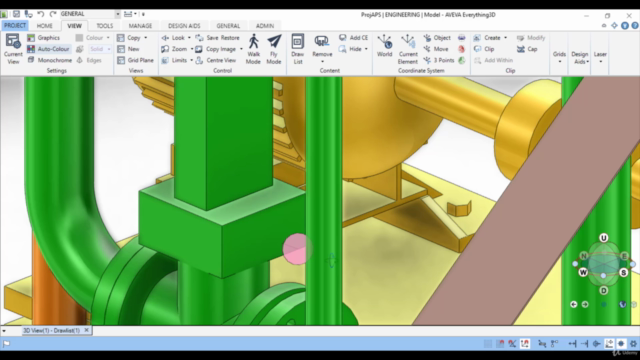The height and width of the screenshot is (360, 640).
Task: Switch to the TOOLS tab
Action: coord(104,26)
